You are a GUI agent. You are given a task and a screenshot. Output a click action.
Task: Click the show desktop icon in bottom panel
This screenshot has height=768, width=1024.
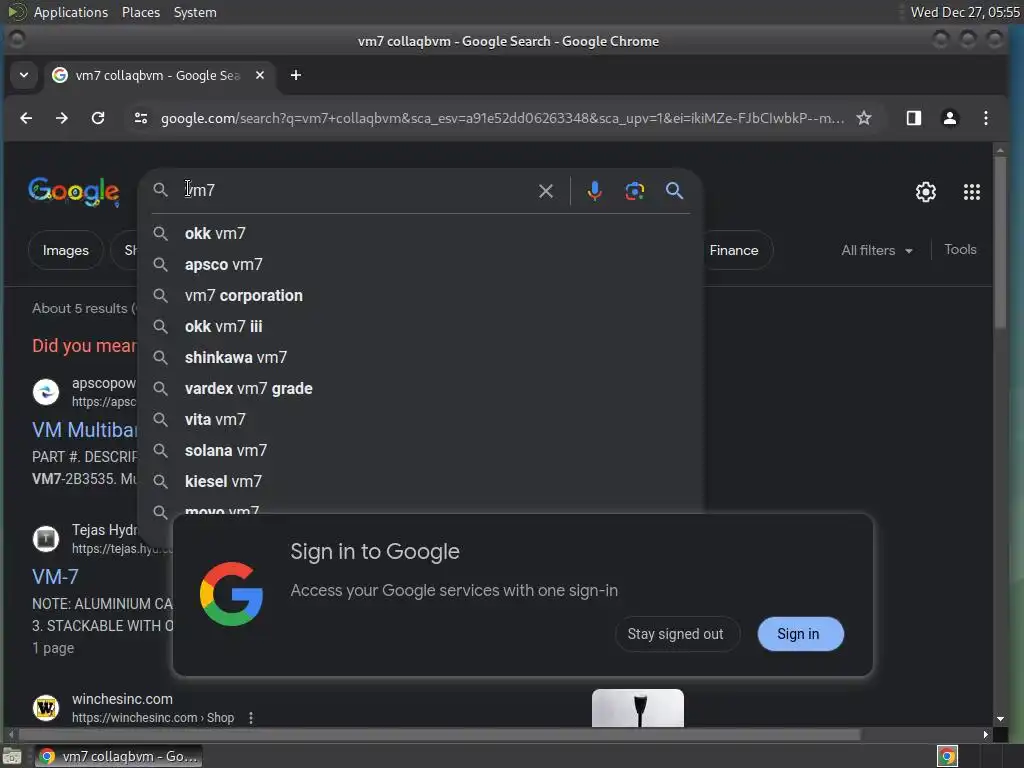12,756
